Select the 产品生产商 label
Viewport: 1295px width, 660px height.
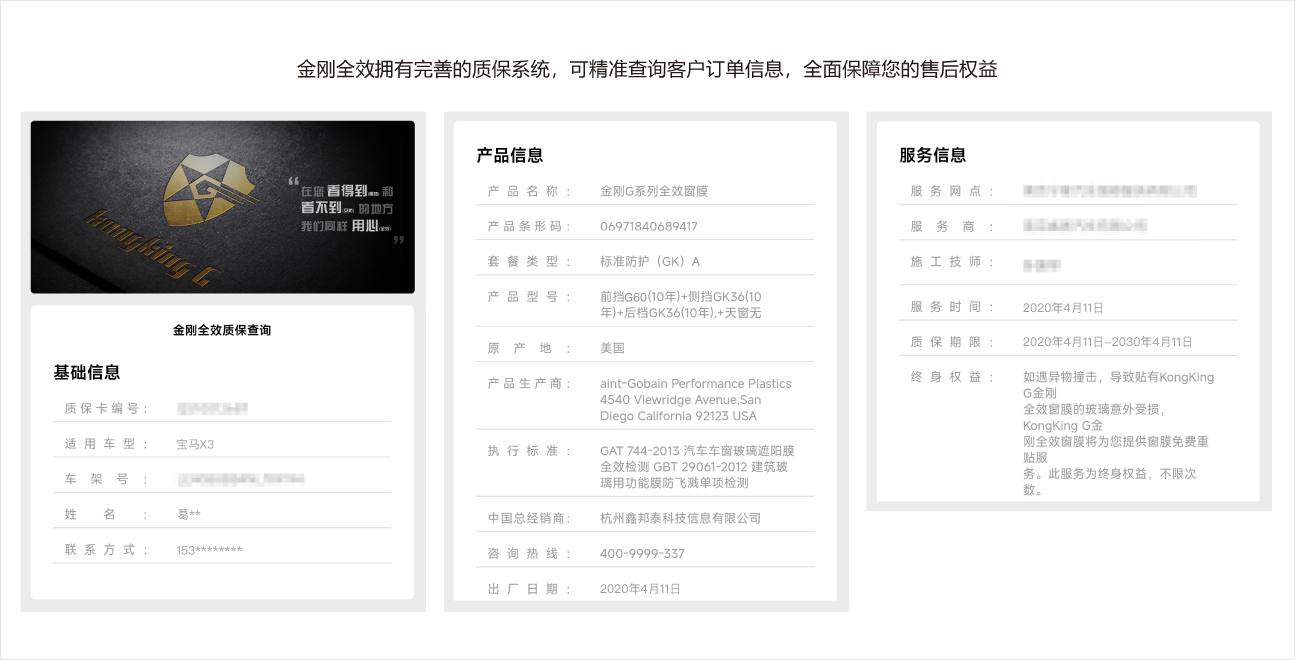[x=531, y=383]
